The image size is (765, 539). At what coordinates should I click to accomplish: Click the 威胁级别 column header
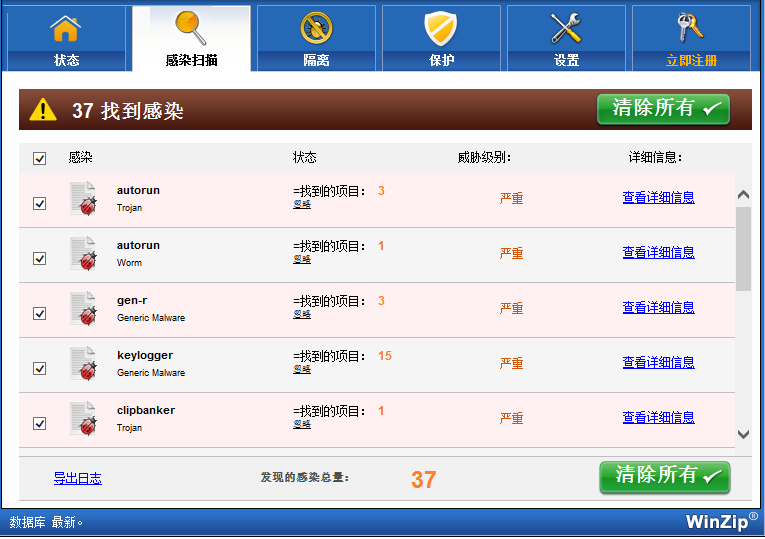[x=484, y=158]
